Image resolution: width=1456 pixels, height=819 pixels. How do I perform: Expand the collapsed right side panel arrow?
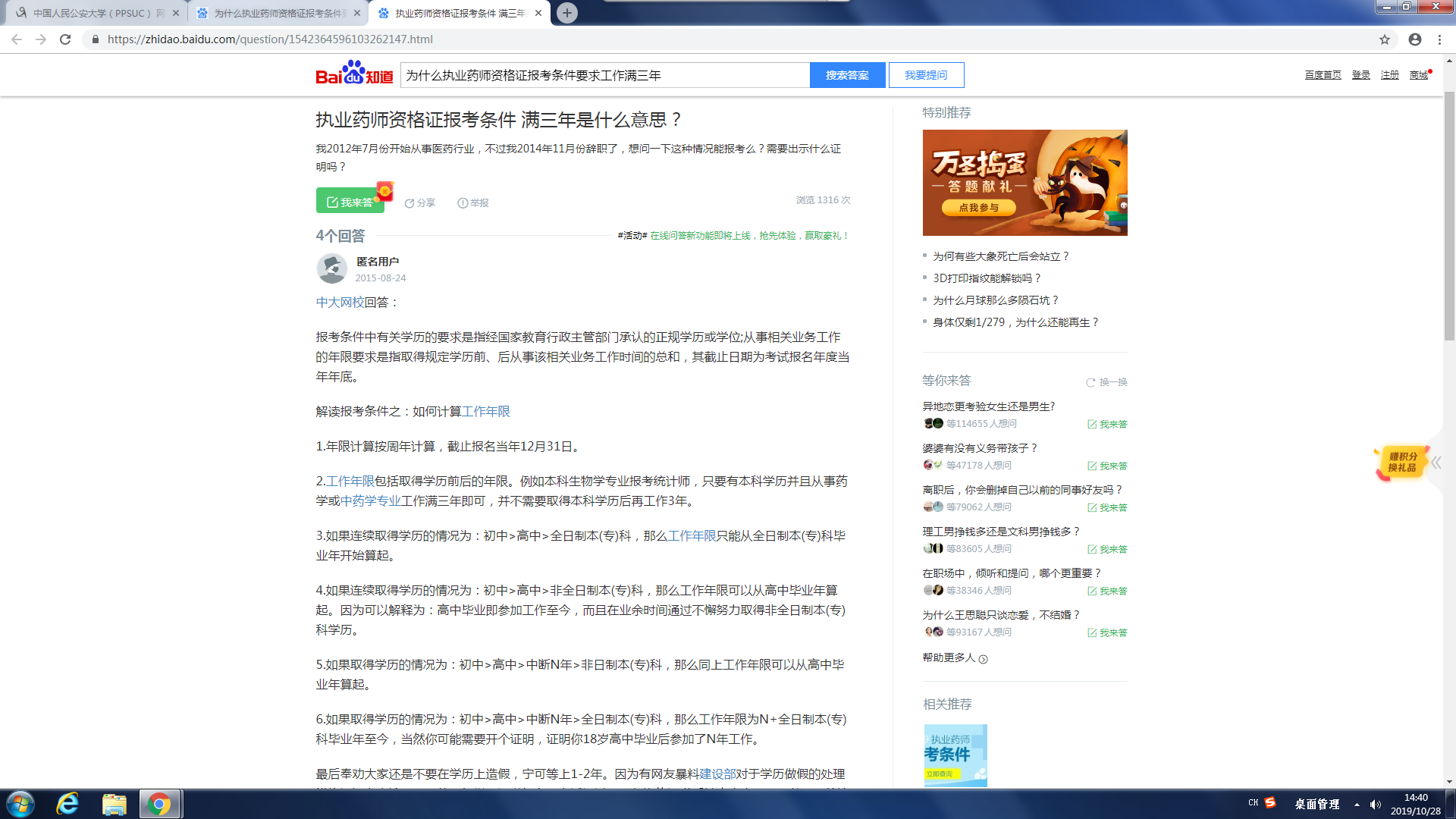1436,463
